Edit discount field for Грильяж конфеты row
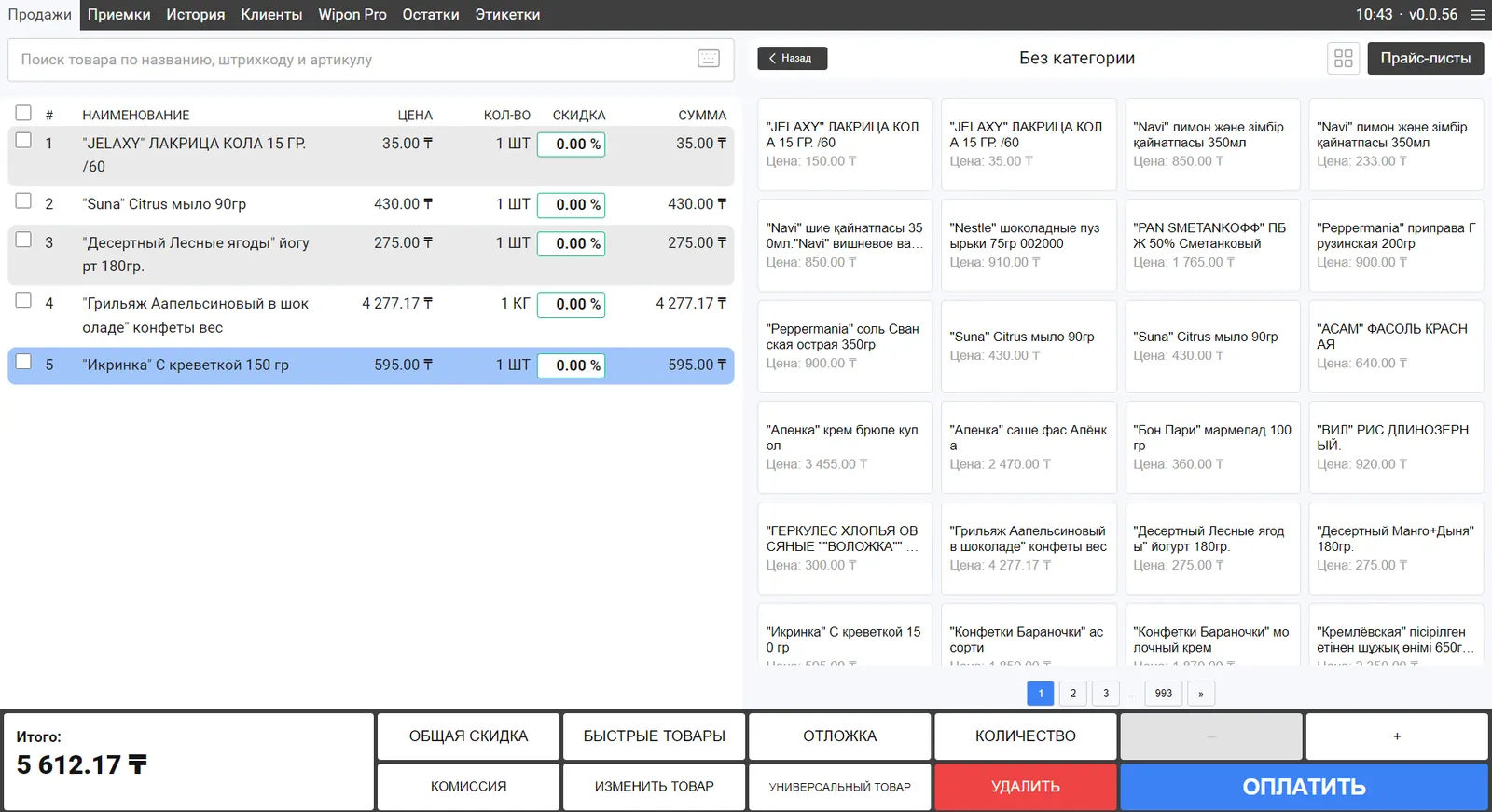Screen dimensions: 1492x812 tap(571, 305)
